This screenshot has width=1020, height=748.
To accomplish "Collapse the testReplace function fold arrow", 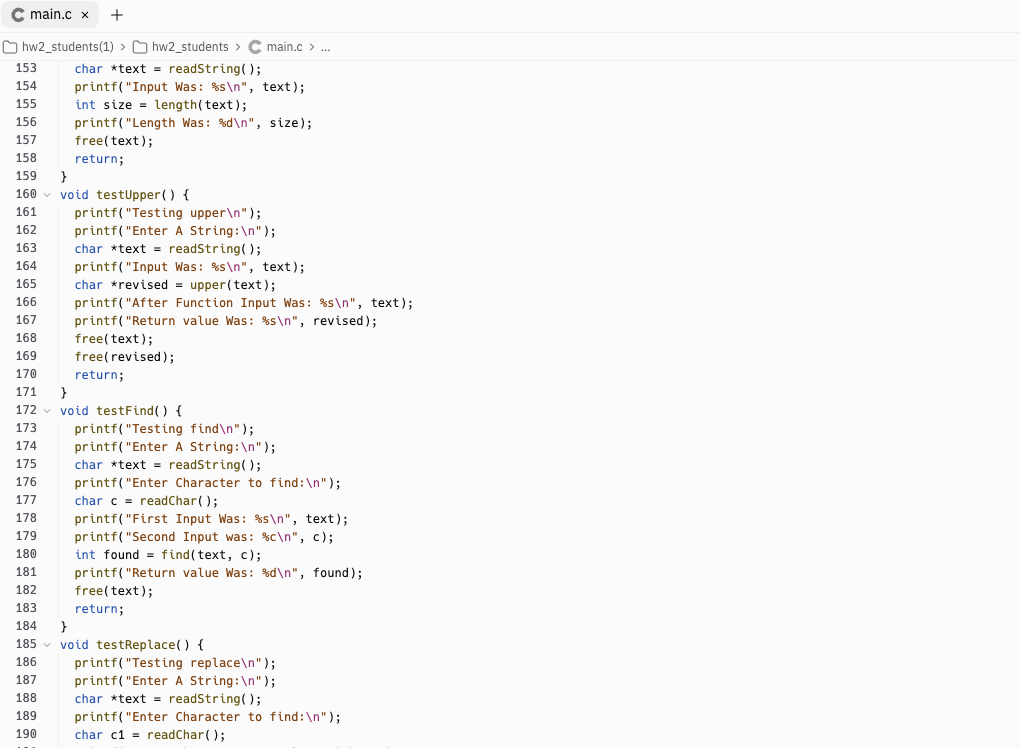I will pyautogui.click(x=46, y=644).
